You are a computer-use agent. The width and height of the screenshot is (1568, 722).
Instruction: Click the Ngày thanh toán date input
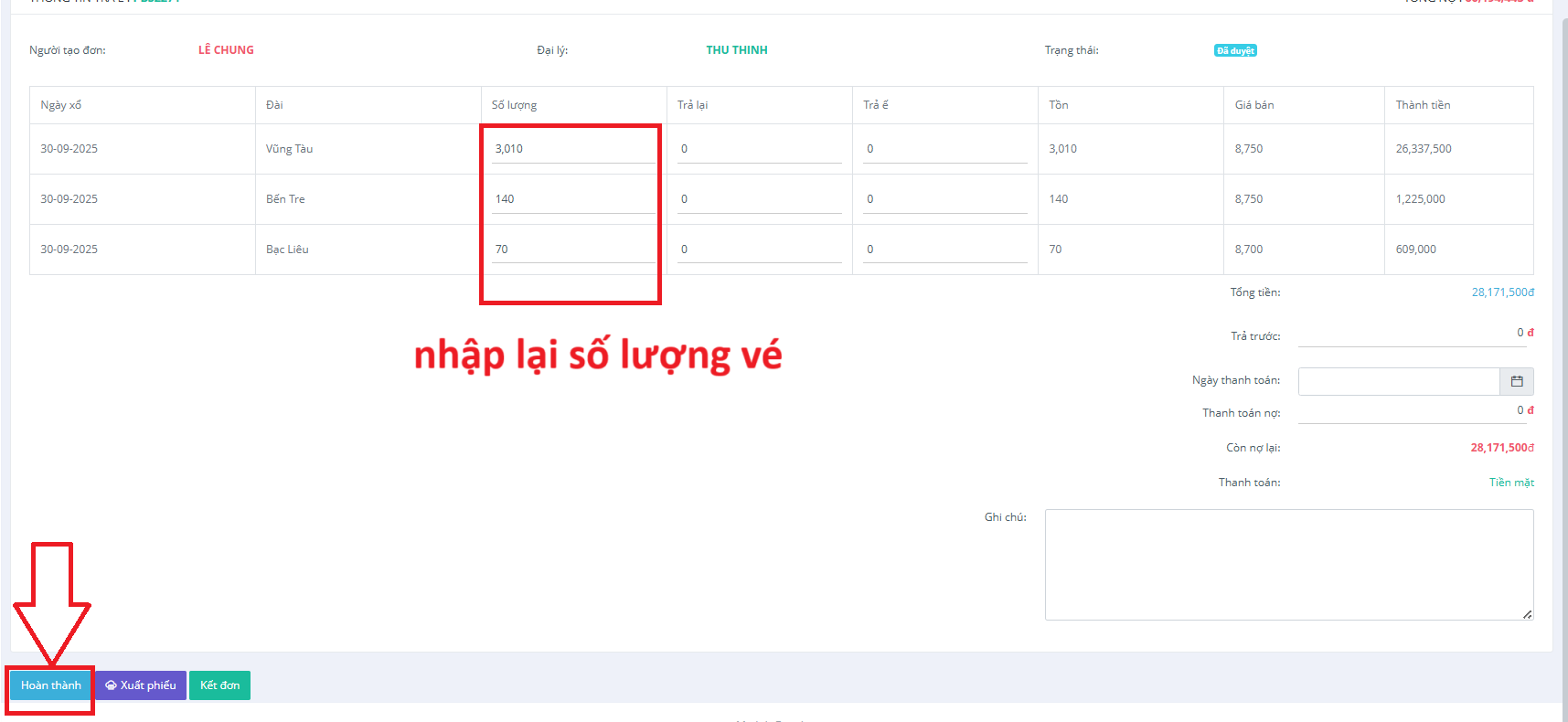[1398, 381]
